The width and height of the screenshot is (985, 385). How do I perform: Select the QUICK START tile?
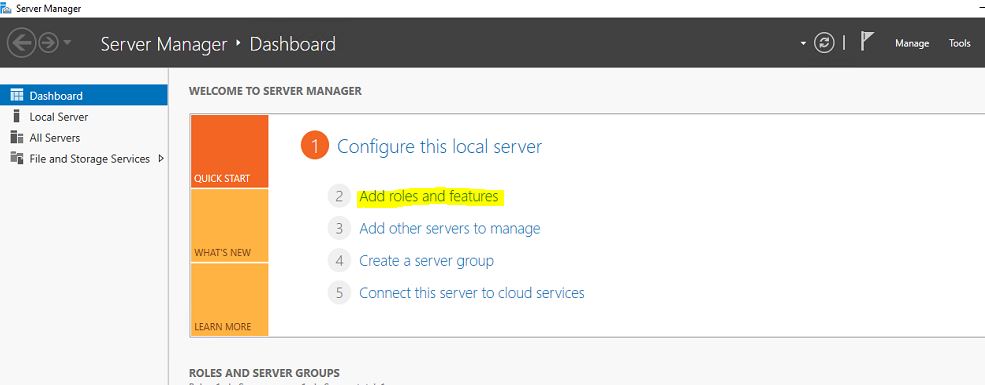(229, 151)
